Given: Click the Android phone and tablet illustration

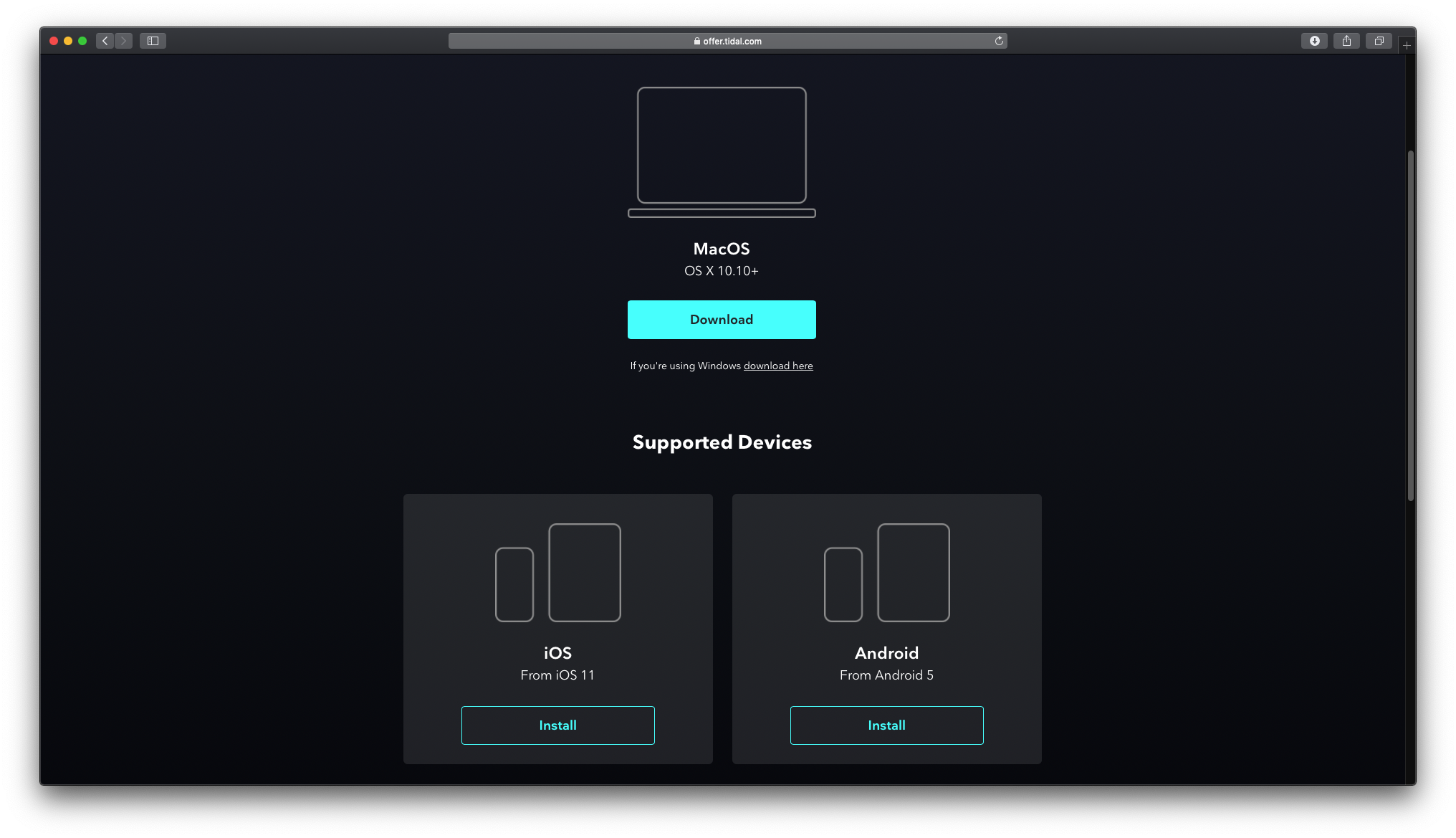Looking at the screenshot, I should [x=886, y=572].
